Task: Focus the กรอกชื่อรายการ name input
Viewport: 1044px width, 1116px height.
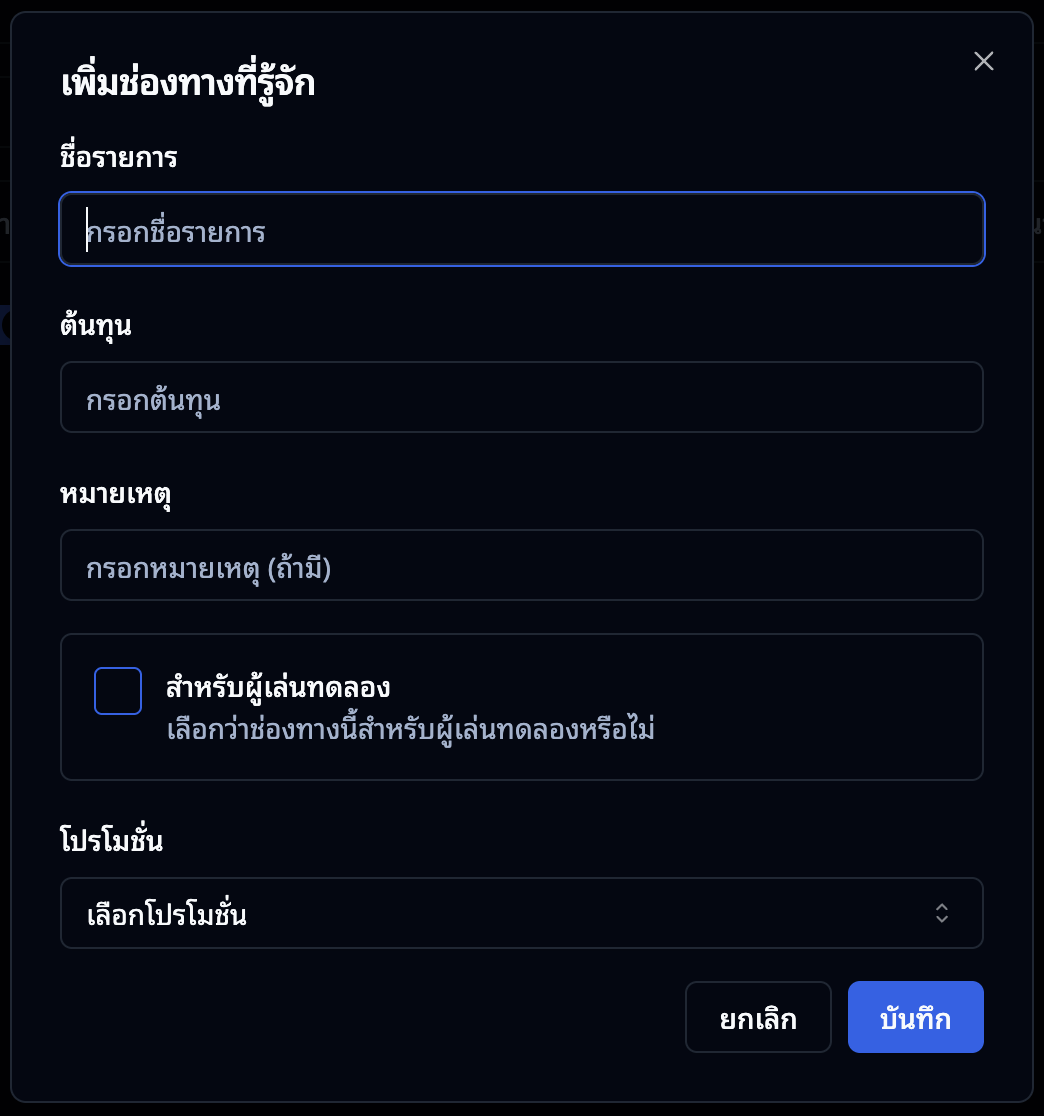Action: 522,229
